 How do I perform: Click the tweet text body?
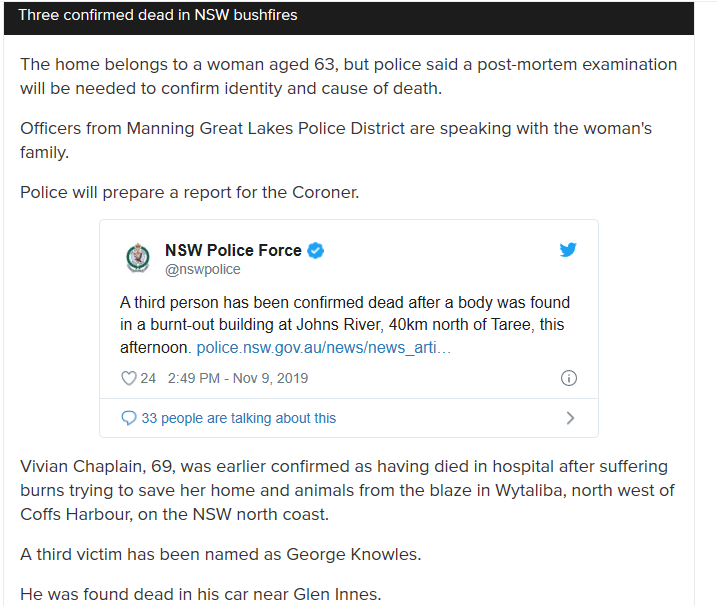(x=345, y=325)
